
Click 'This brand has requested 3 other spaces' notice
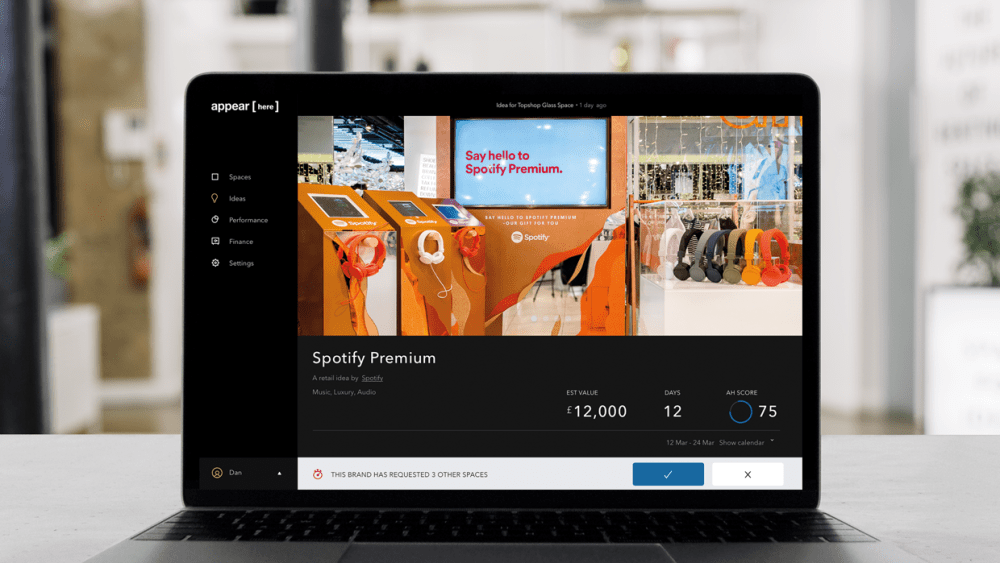[409, 474]
